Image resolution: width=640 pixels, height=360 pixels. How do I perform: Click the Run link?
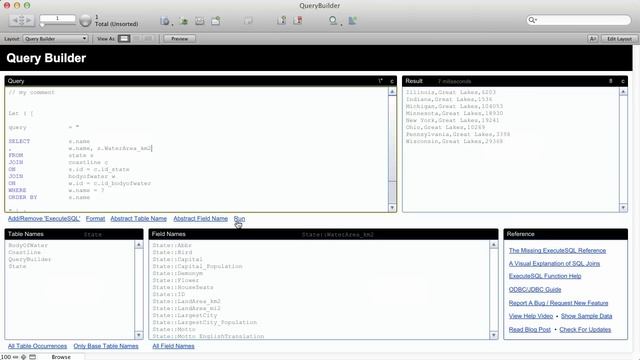[x=239, y=219]
